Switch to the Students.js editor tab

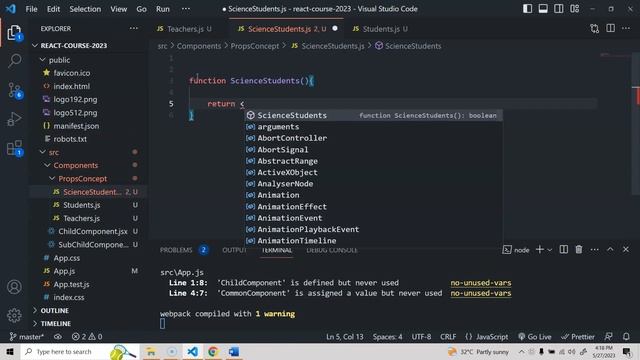tap(380, 29)
